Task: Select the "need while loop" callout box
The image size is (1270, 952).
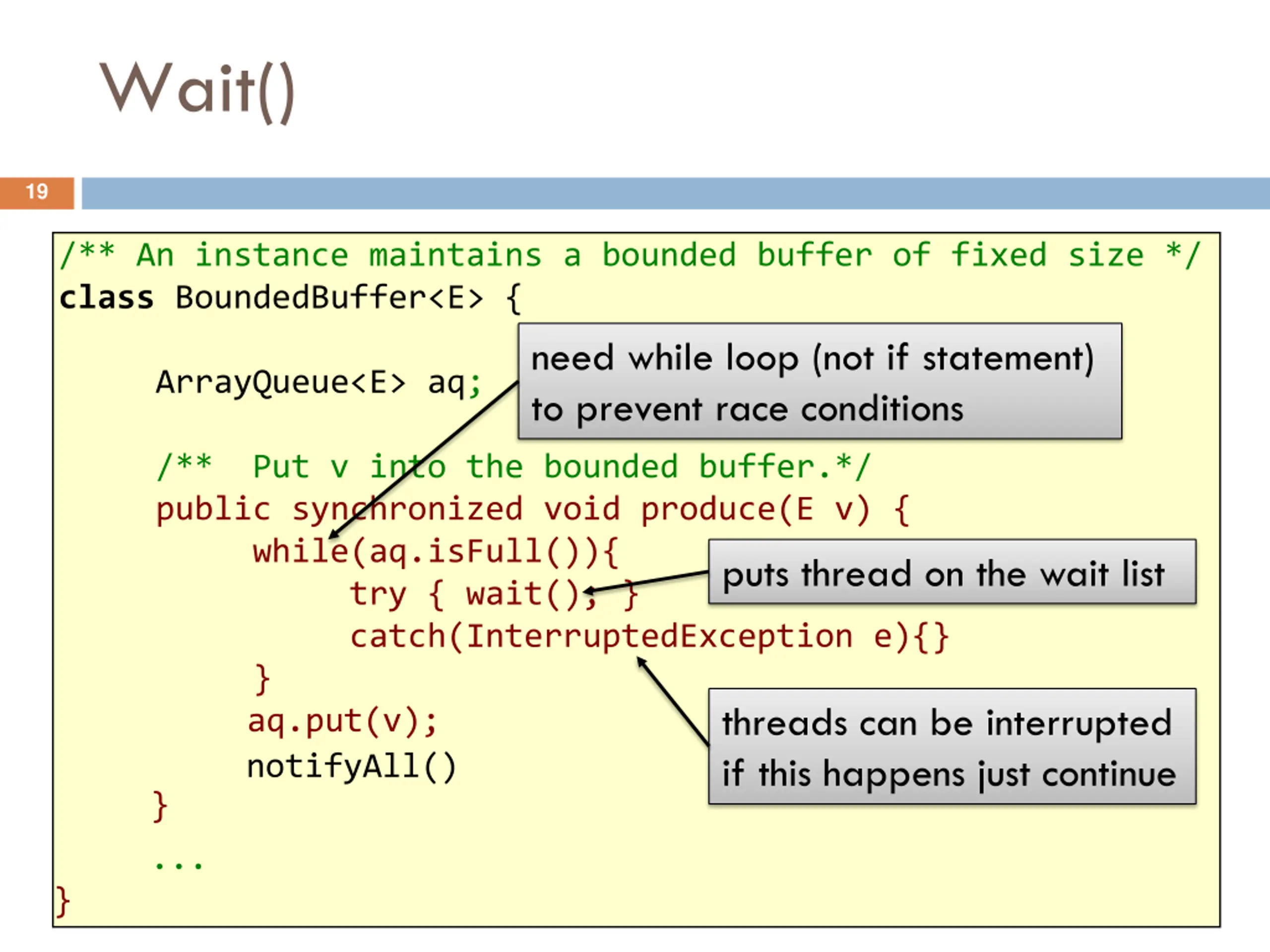Action: (820, 381)
